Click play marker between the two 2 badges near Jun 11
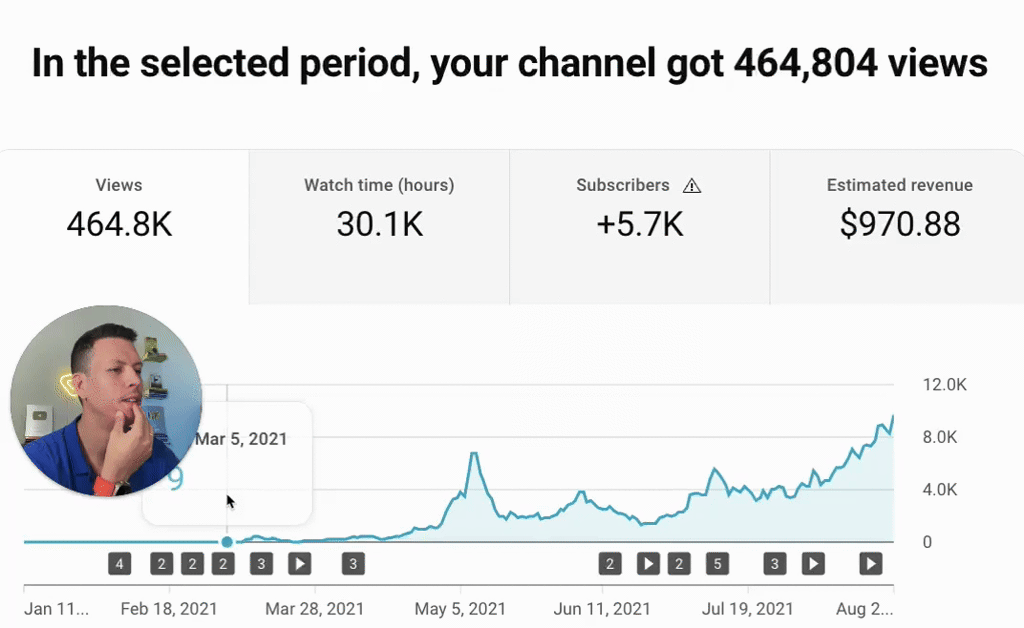 tap(648, 564)
